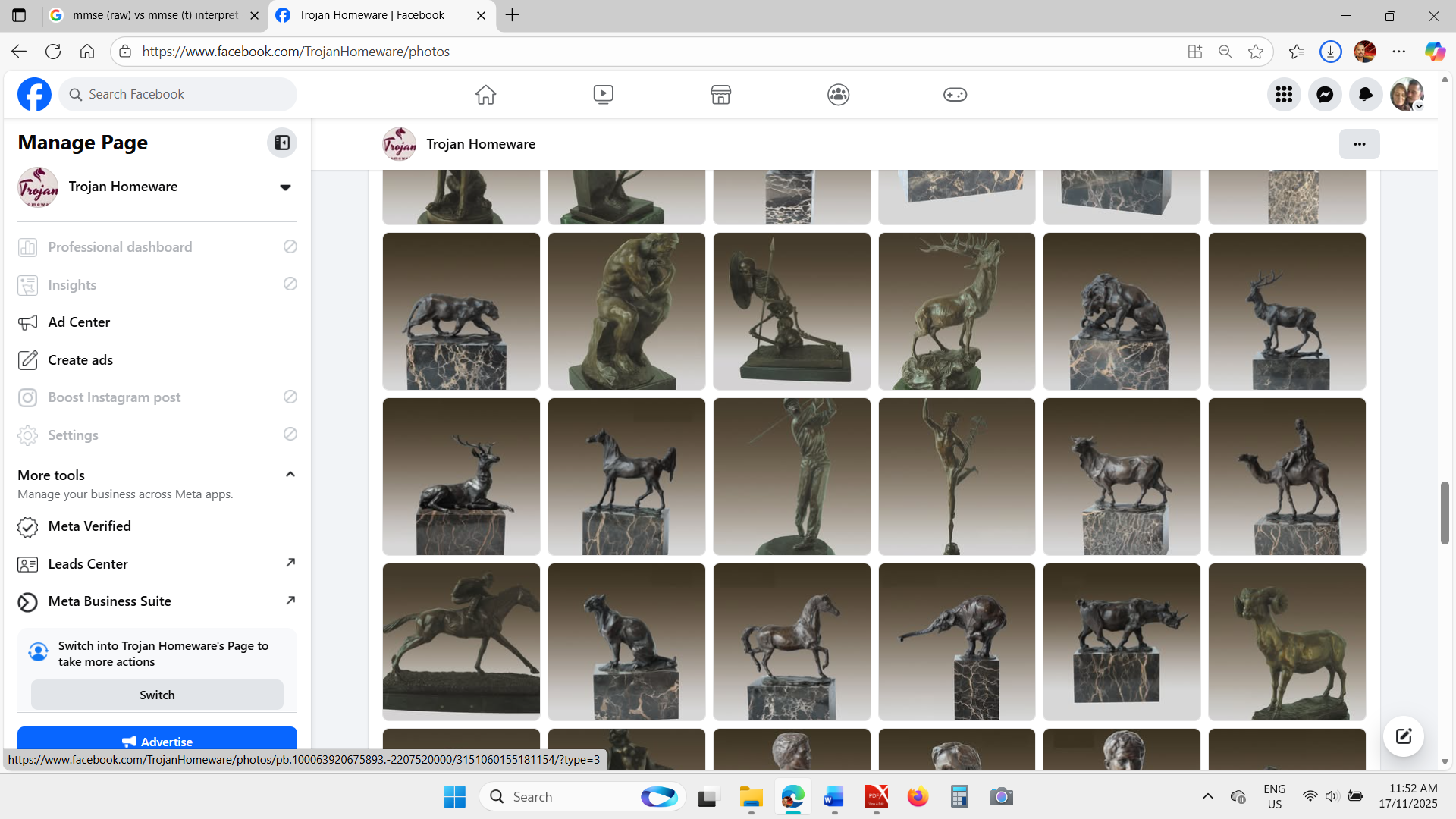Viewport: 1456px width, 819px height.
Task: Open Gaming icon in top navigation
Action: pyautogui.click(x=955, y=95)
